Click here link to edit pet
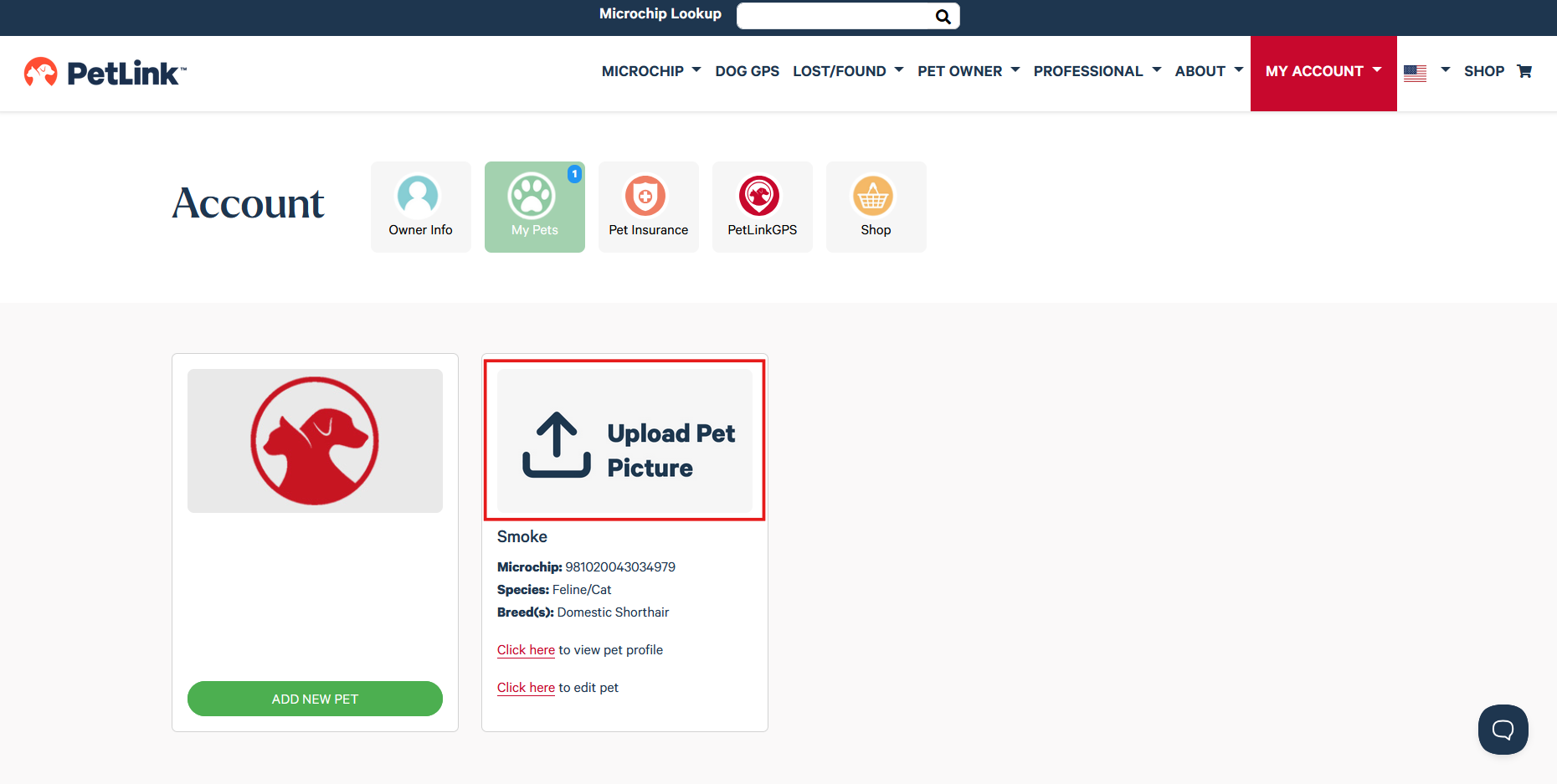Screen dimensions: 1557x784 (526, 688)
